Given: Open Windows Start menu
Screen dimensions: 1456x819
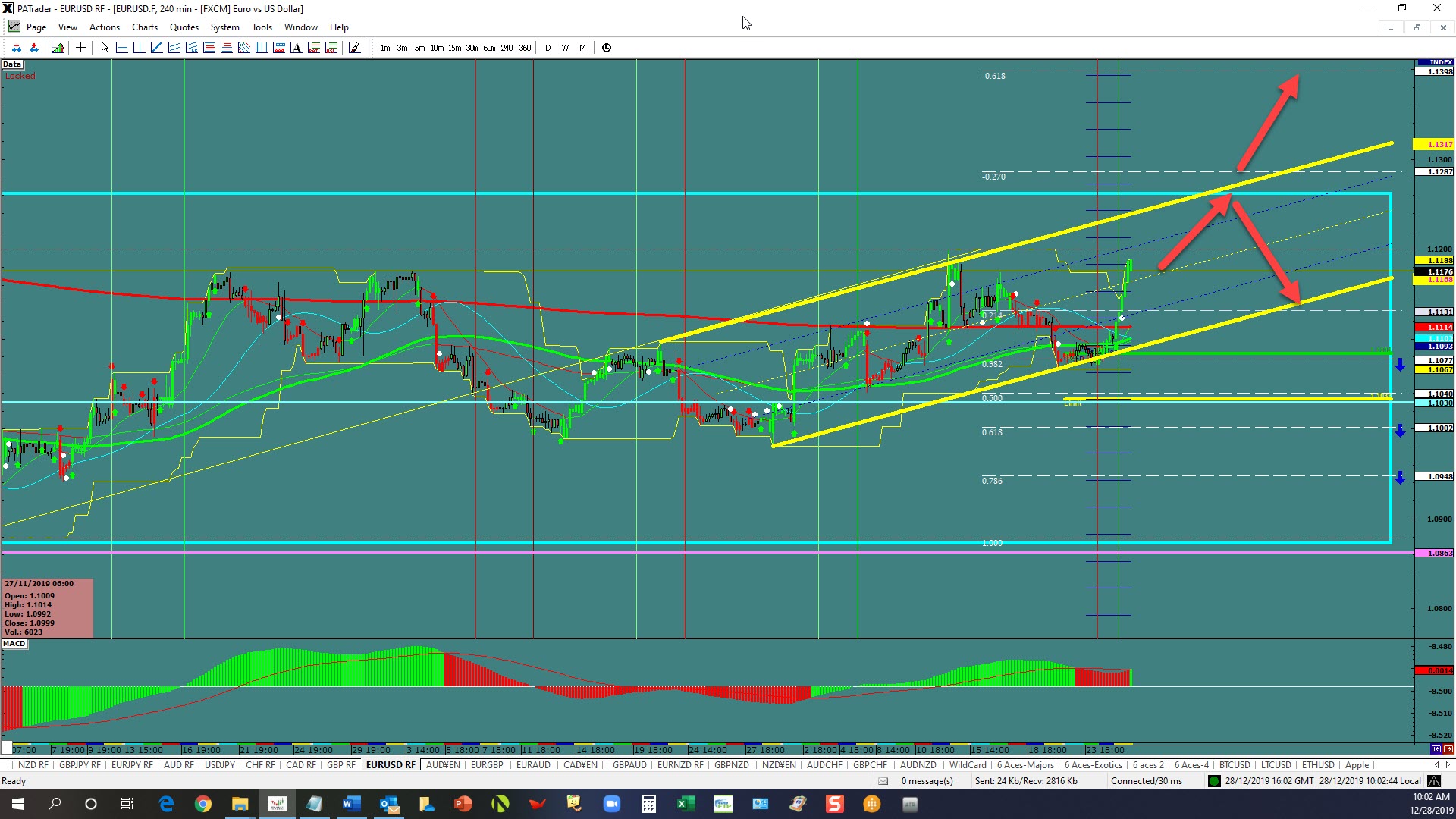Looking at the screenshot, I should tap(18, 804).
